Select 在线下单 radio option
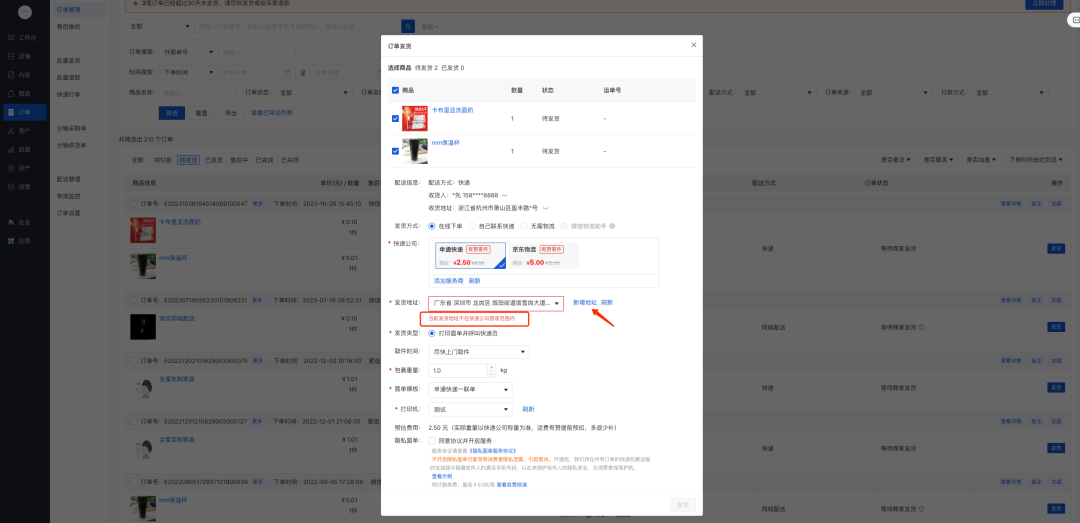The image size is (1080, 523). pos(432,226)
